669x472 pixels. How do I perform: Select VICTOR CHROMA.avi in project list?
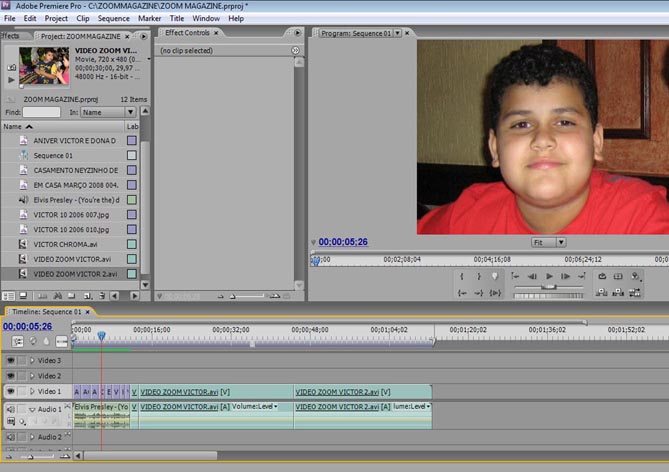[x=65, y=244]
